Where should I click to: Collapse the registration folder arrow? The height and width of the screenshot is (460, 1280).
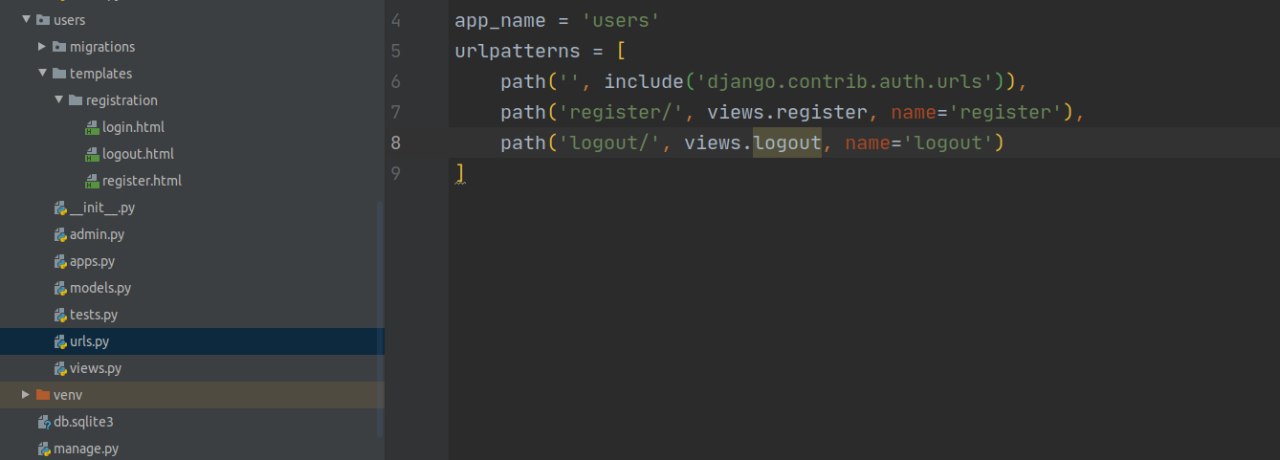click(59, 100)
